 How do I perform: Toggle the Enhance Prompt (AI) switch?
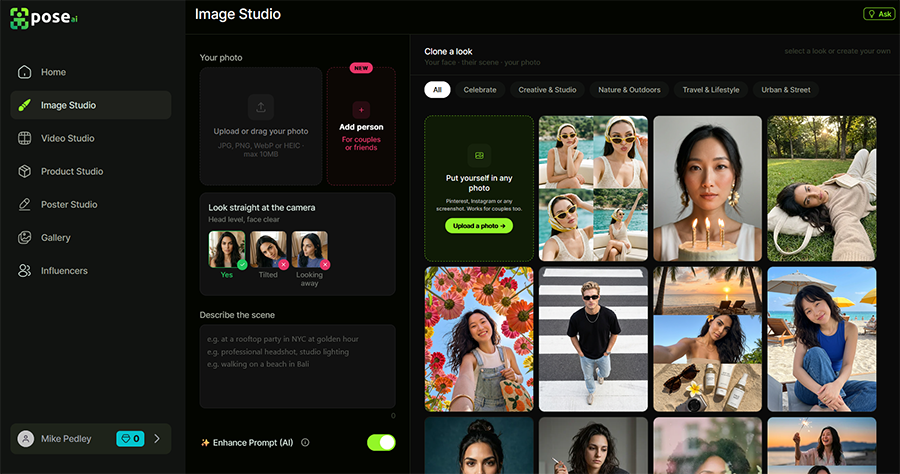(x=381, y=442)
